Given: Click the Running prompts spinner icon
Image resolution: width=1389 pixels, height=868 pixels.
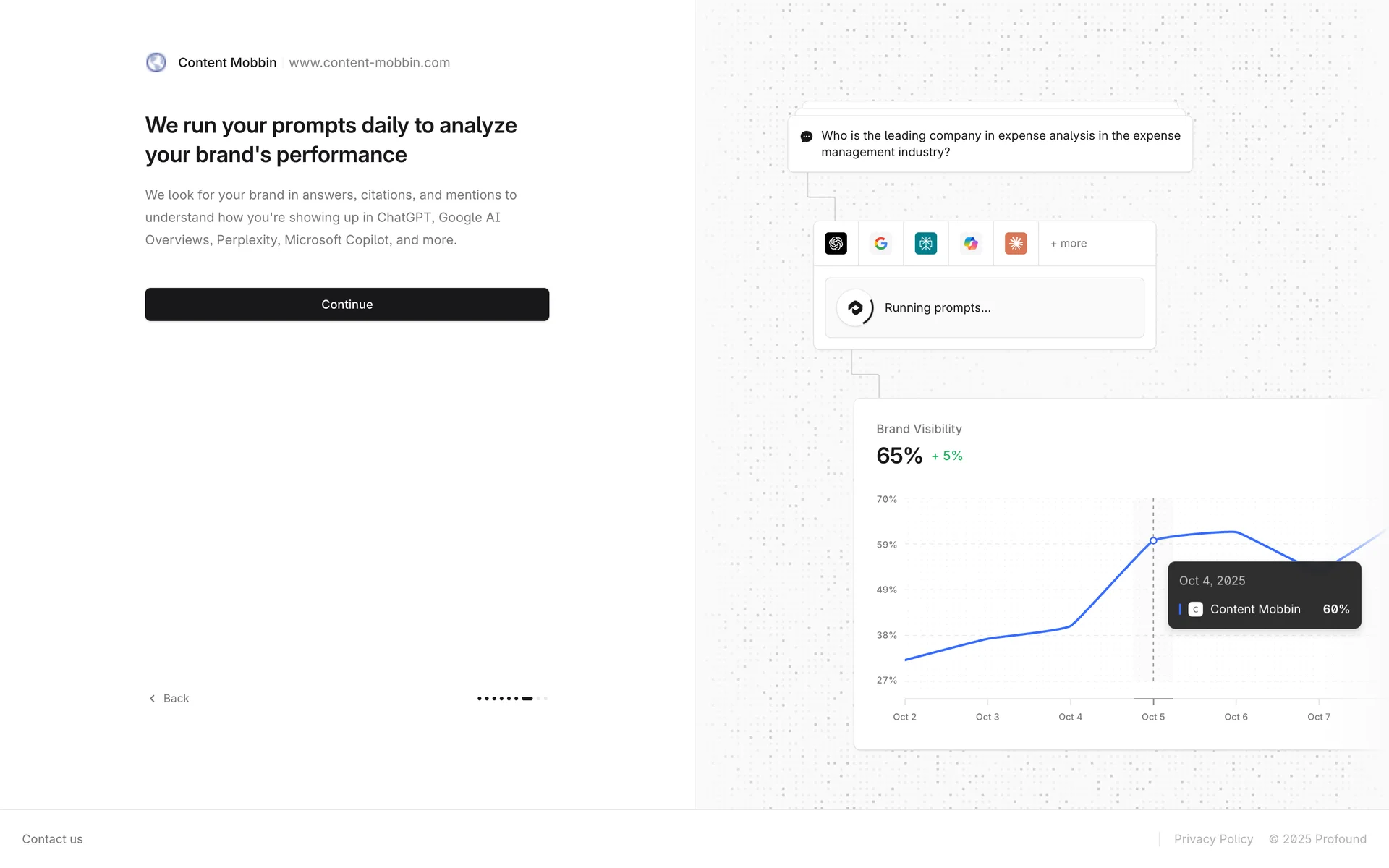Looking at the screenshot, I should [855, 308].
